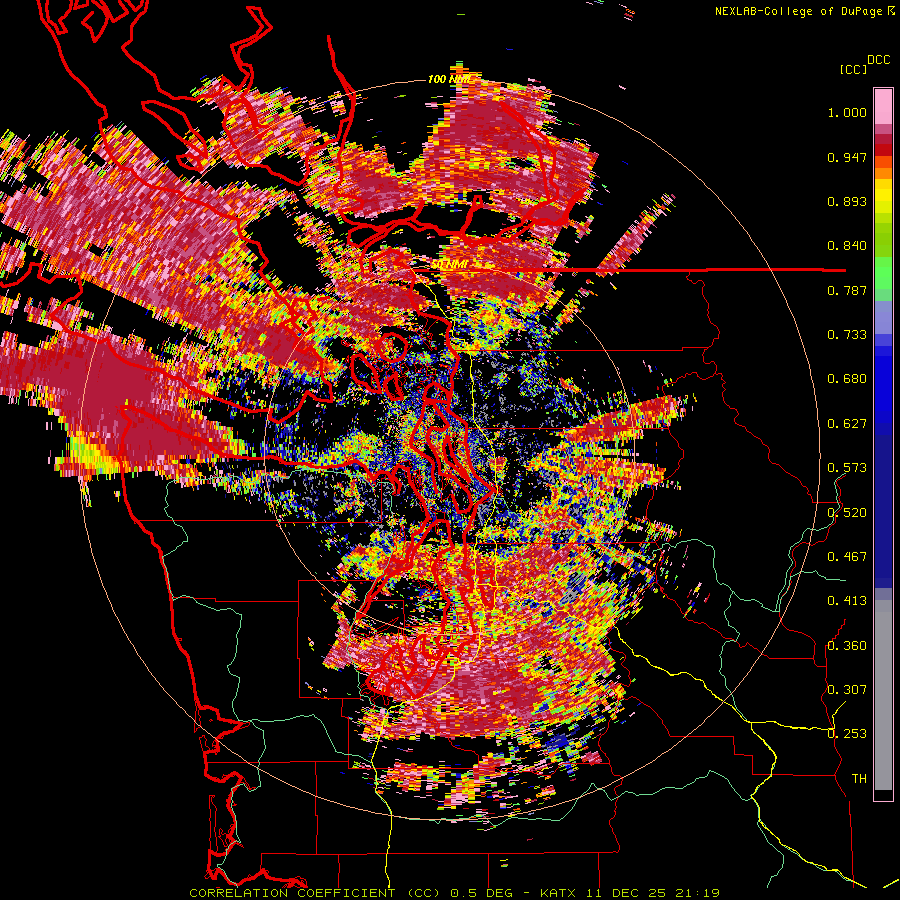Click the DCC label above the color scale
The height and width of the screenshot is (900, 900).
(878, 60)
